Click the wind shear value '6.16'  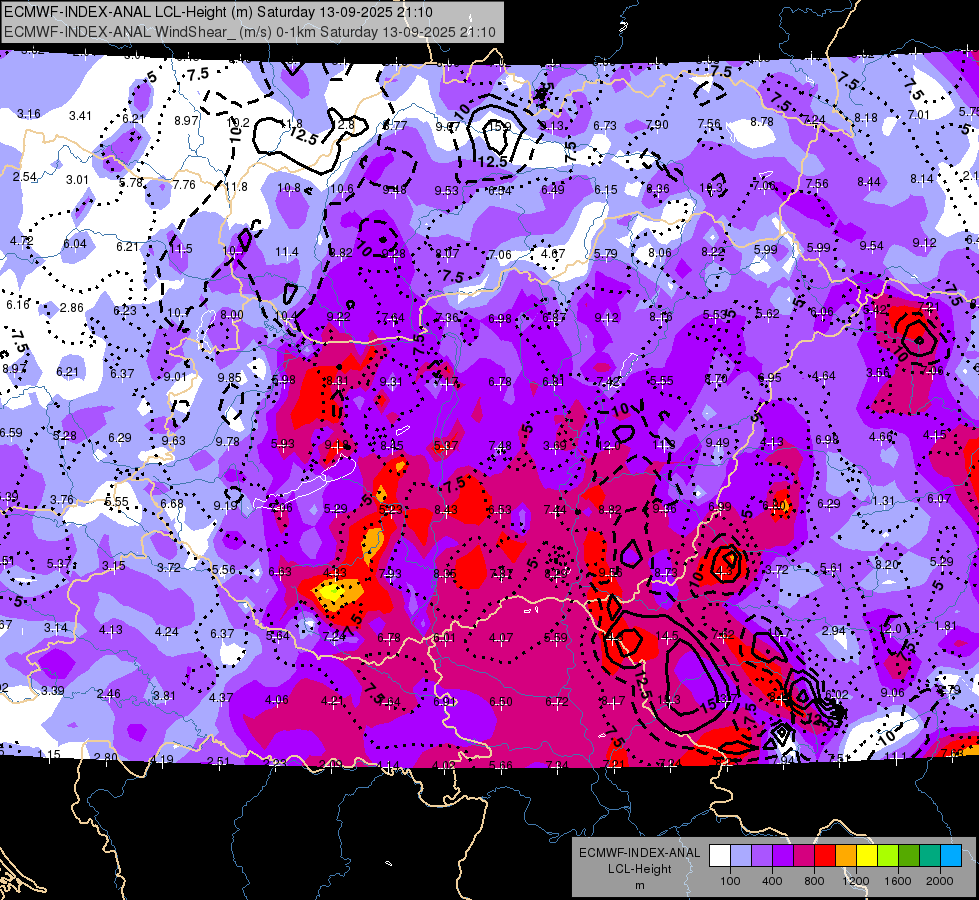point(18,305)
